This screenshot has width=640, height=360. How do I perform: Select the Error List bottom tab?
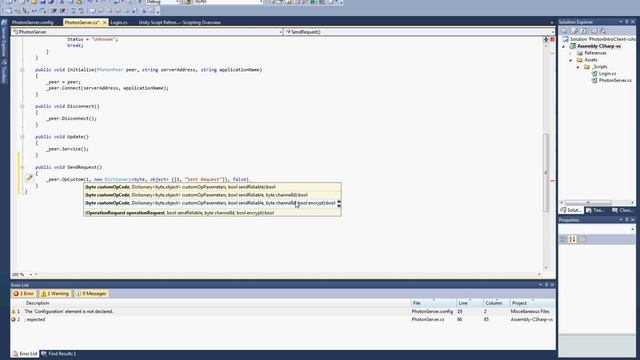coord(25,354)
